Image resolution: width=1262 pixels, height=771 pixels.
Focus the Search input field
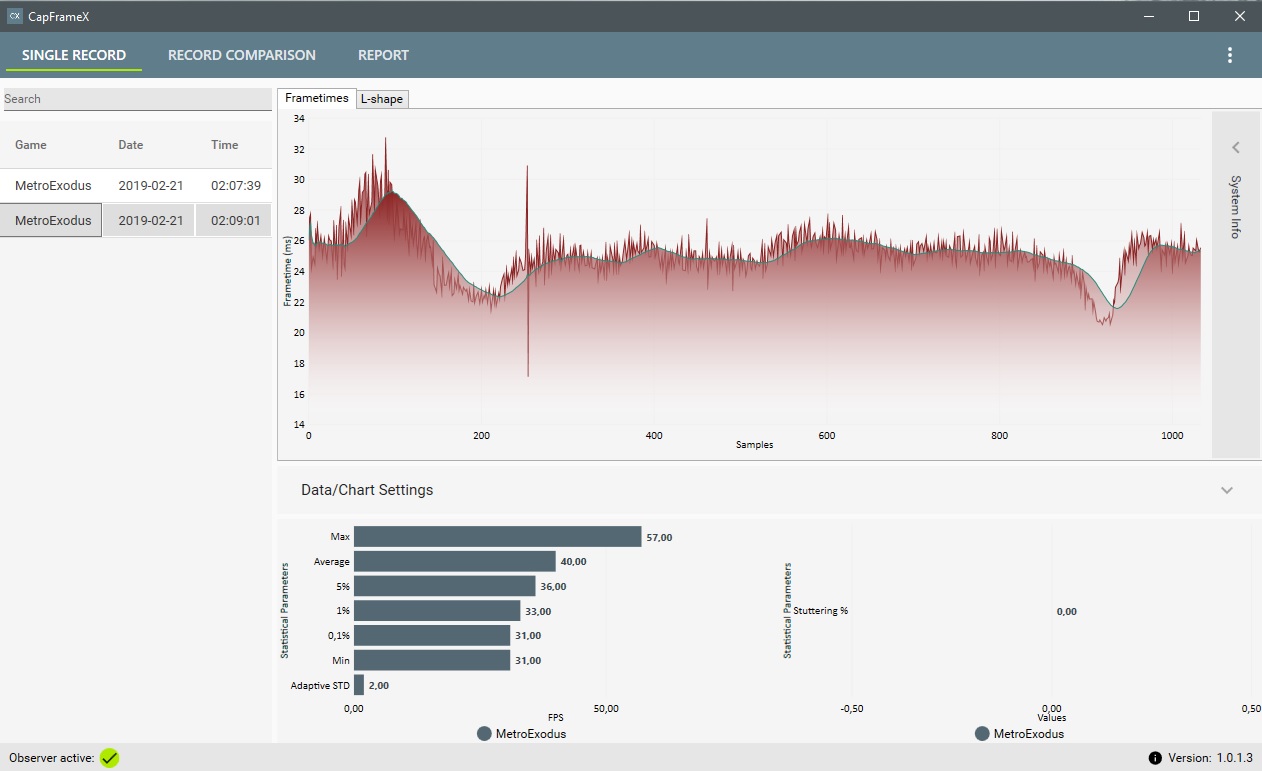click(137, 99)
